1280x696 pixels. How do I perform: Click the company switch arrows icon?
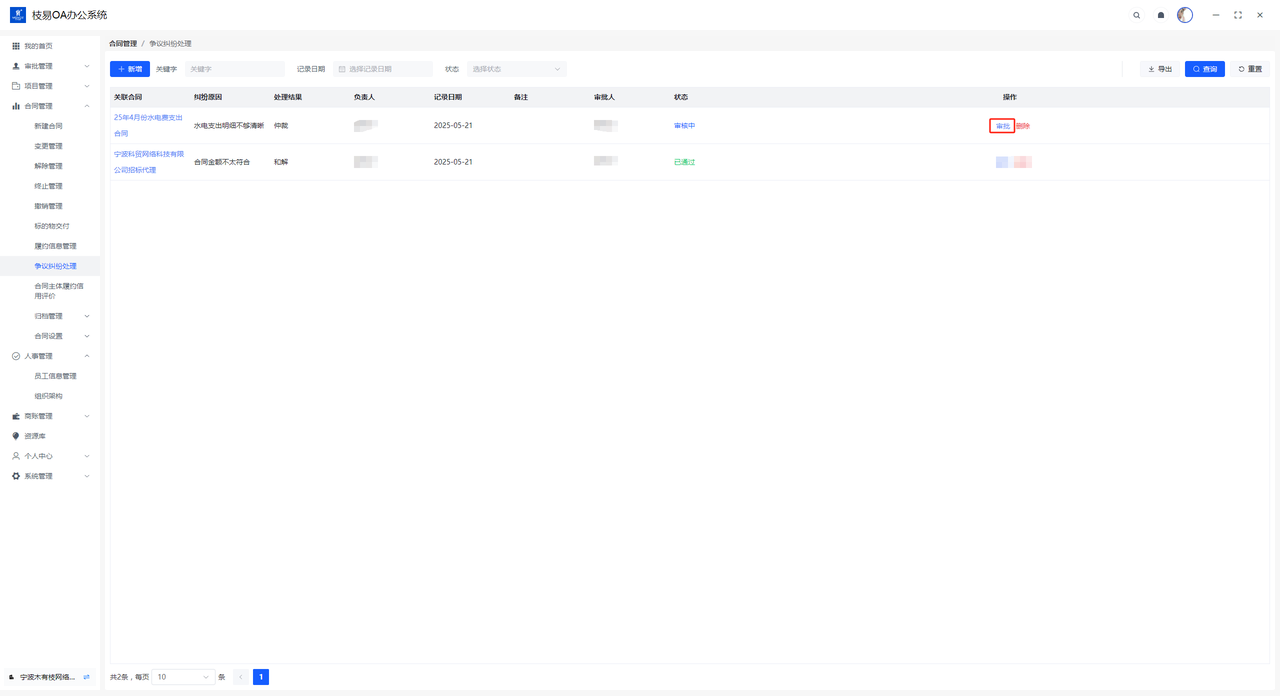click(86, 677)
